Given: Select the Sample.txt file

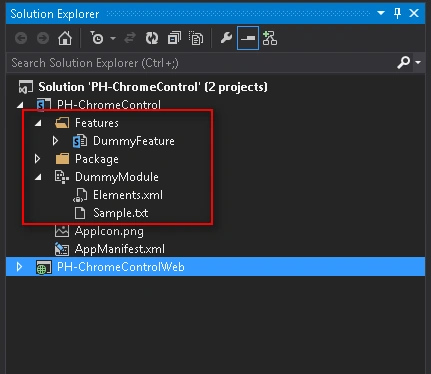Looking at the screenshot, I should [120, 213].
